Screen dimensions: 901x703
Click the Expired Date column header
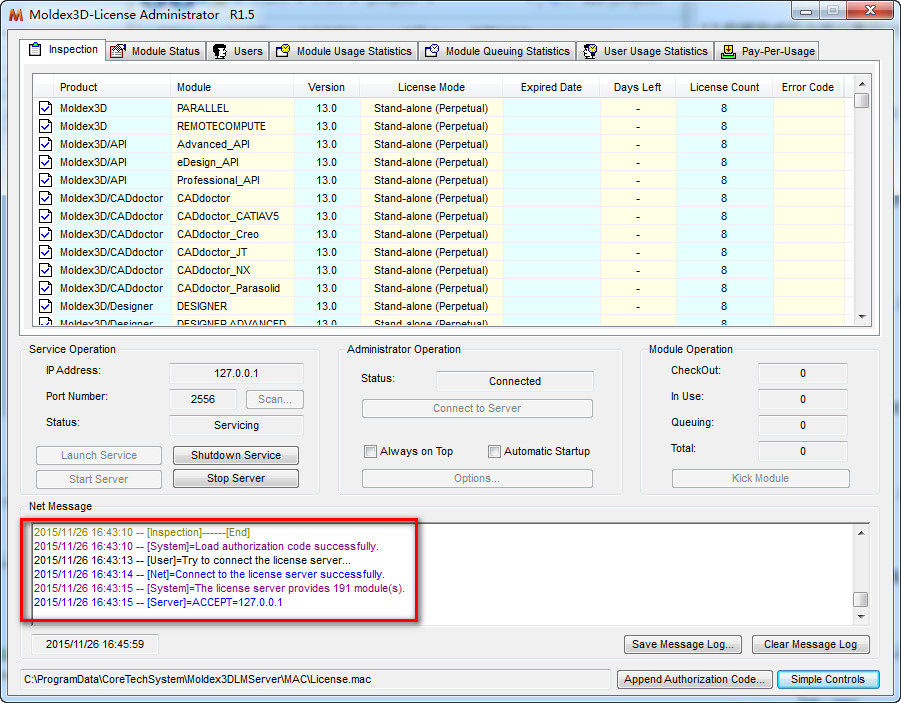[551, 87]
